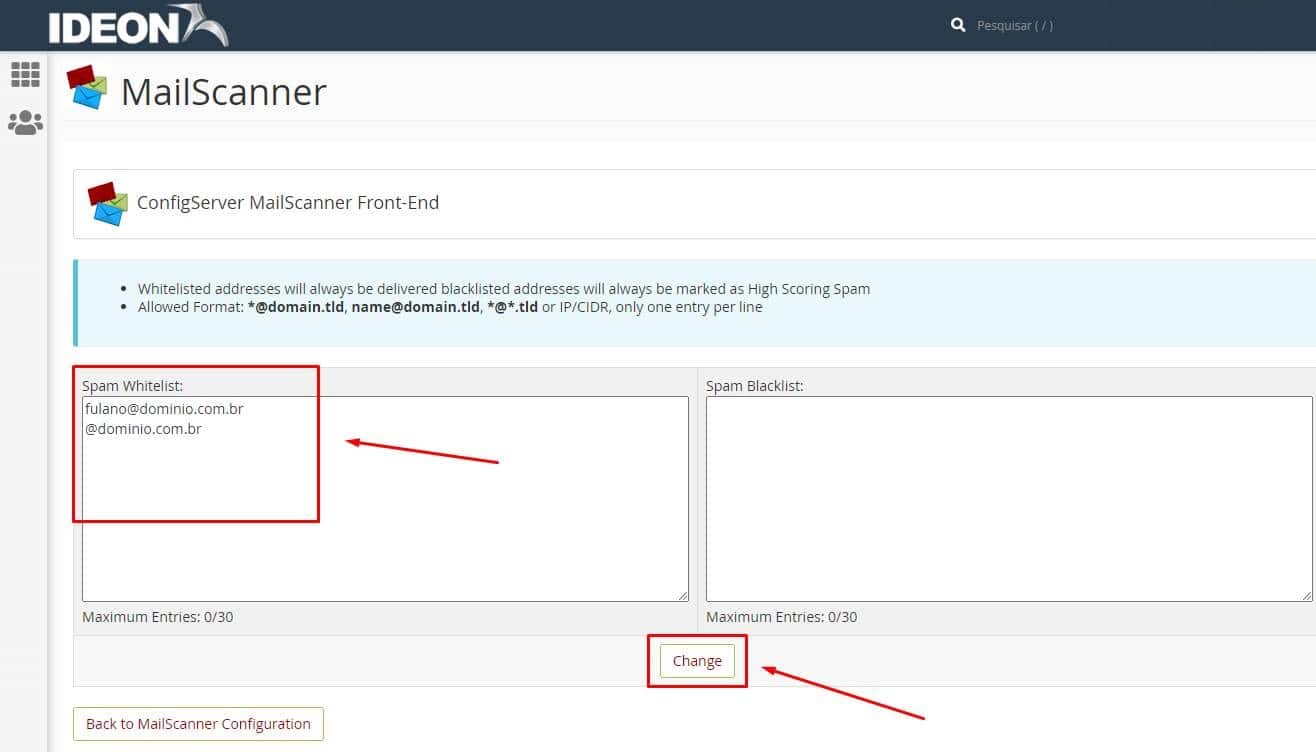Screen dimensions: 1316x752
Task: Open Back to MailScanner Configuration
Action: [x=197, y=723]
